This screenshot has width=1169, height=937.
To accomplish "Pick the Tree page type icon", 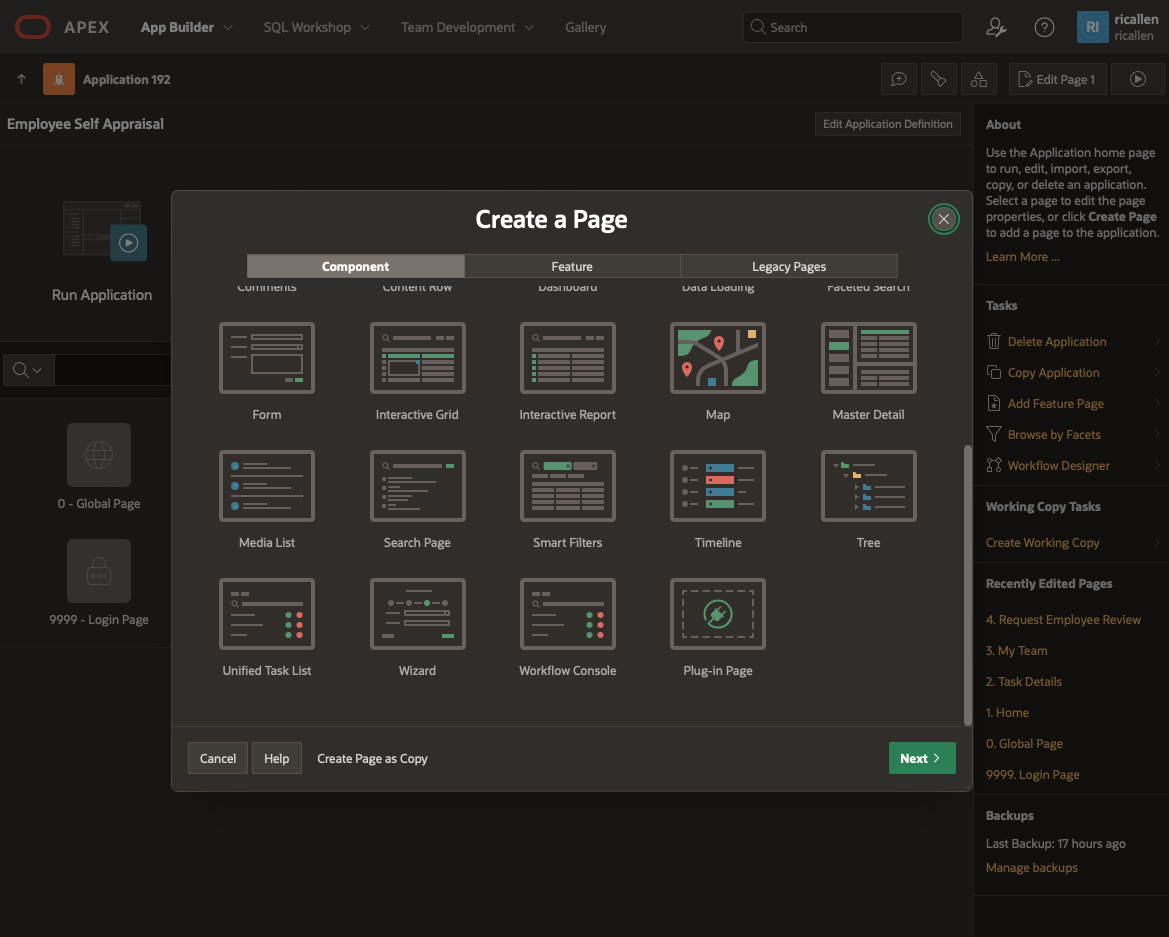I will [x=869, y=486].
